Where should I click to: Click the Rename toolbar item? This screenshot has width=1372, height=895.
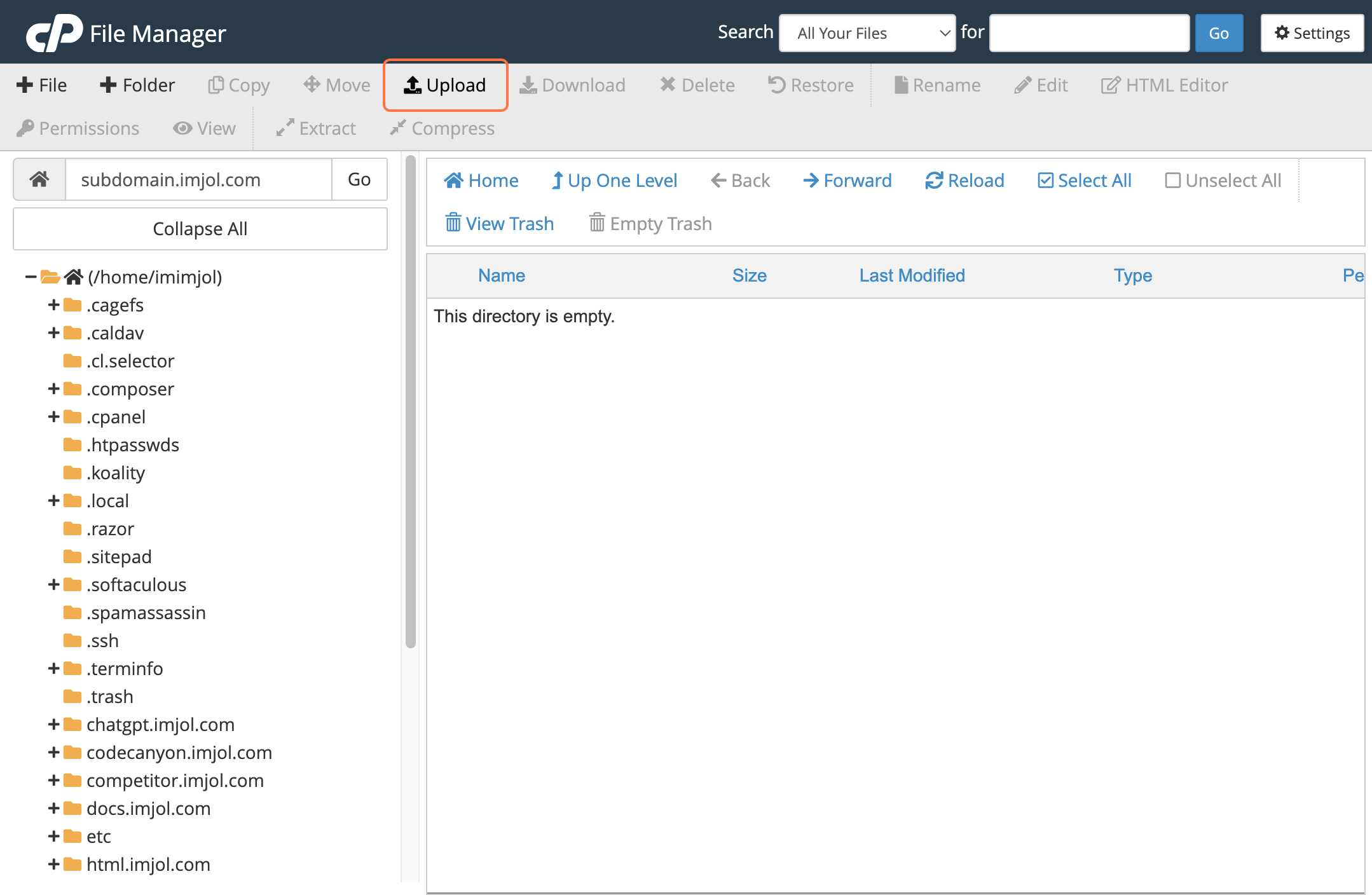pos(937,85)
